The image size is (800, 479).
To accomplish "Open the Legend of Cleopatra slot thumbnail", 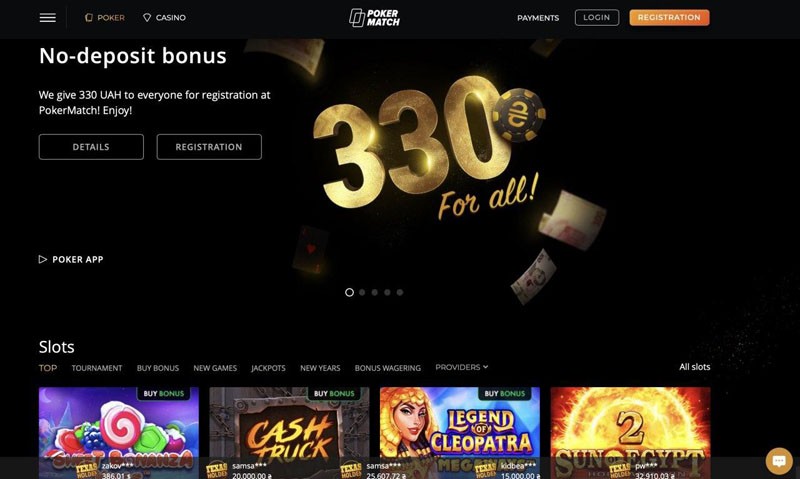I will coord(460,433).
